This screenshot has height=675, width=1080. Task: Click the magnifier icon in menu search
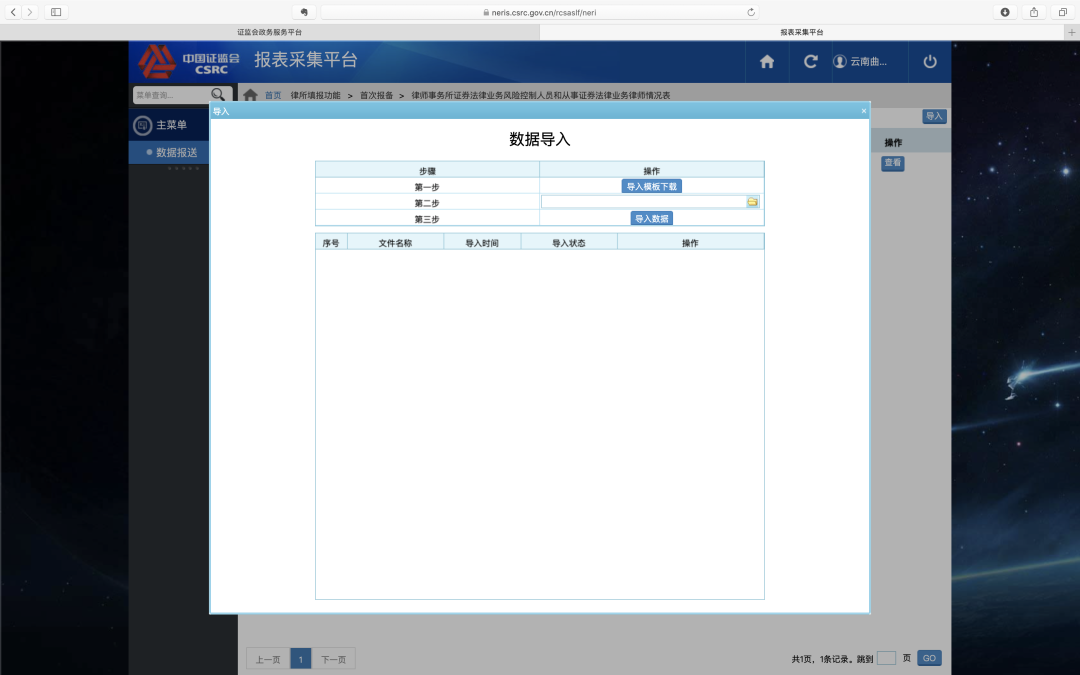point(218,94)
